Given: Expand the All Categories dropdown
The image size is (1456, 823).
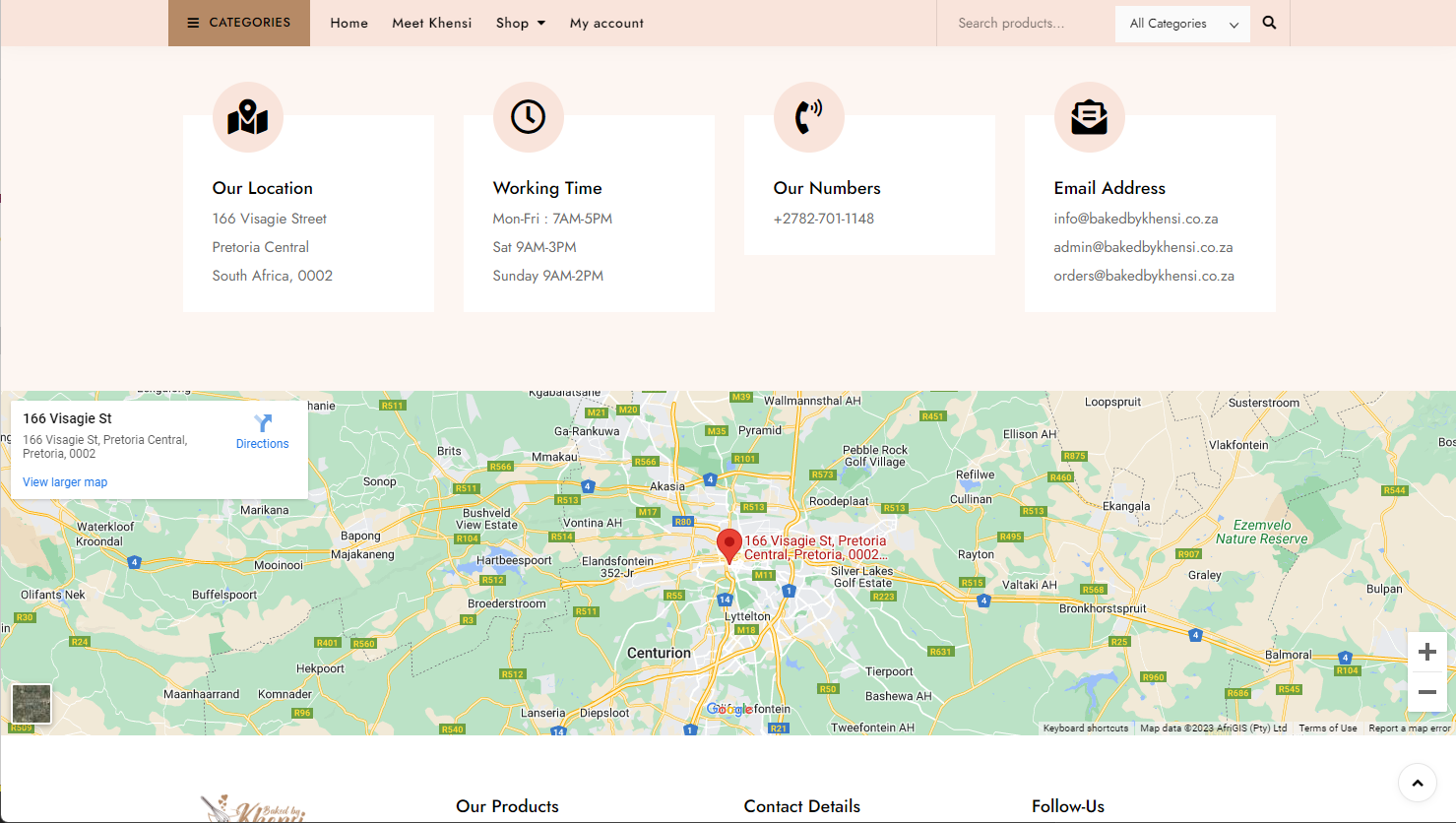Looking at the screenshot, I should (1182, 24).
